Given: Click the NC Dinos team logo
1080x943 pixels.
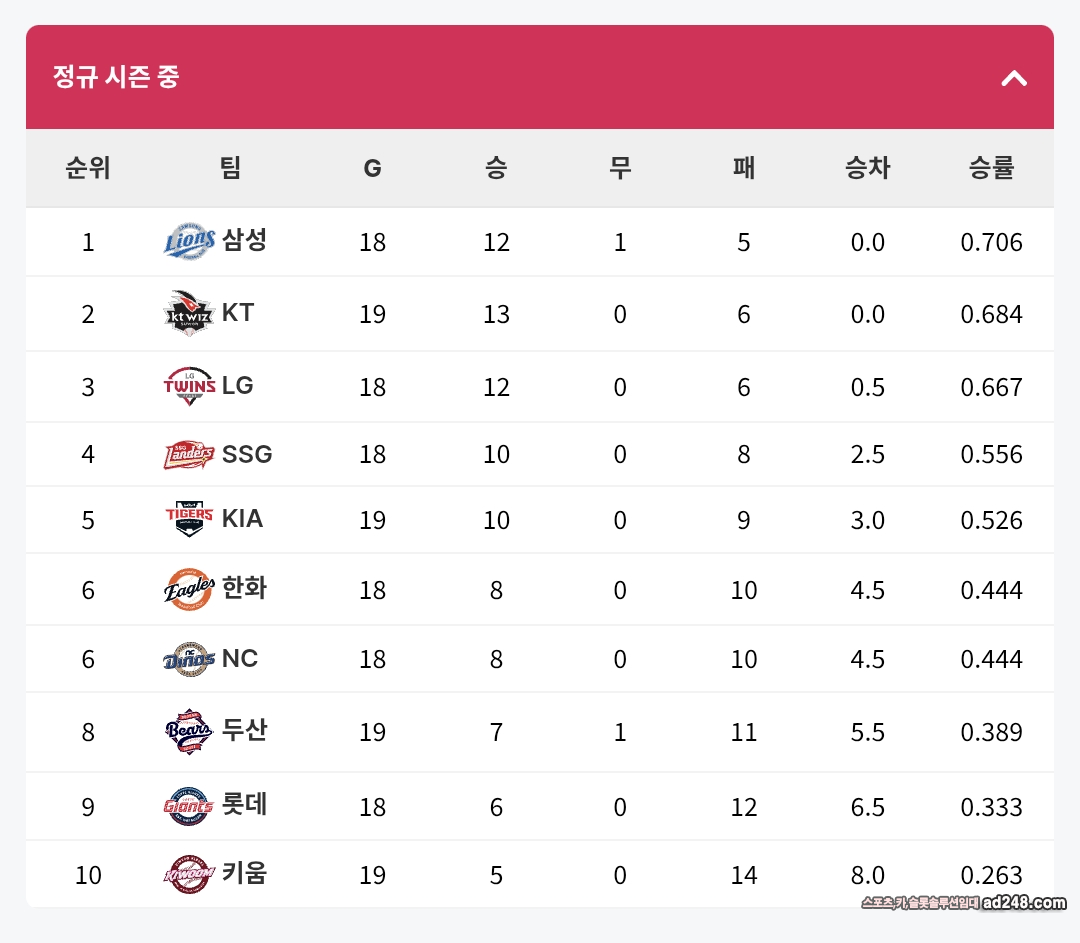Looking at the screenshot, I should pos(189,659).
